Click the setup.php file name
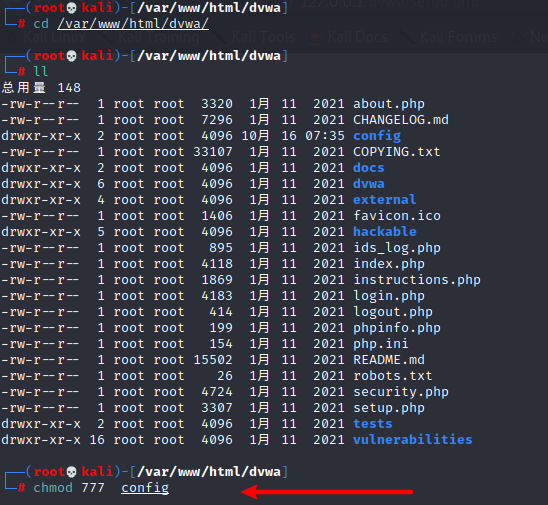The height and width of the screenshot is (505, 548). [389, 408]
